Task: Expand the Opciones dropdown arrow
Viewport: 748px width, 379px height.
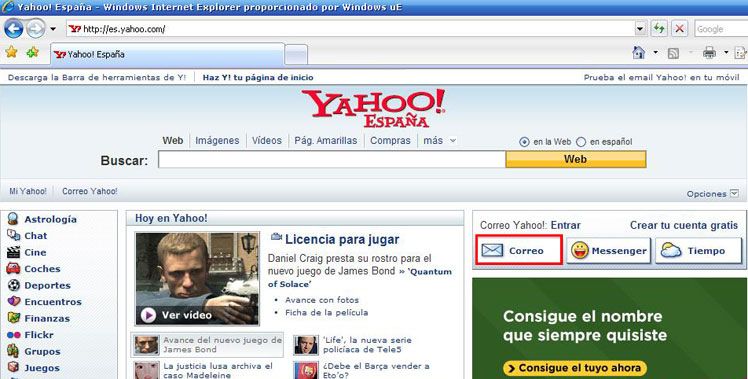Action: tap(734, 193)
